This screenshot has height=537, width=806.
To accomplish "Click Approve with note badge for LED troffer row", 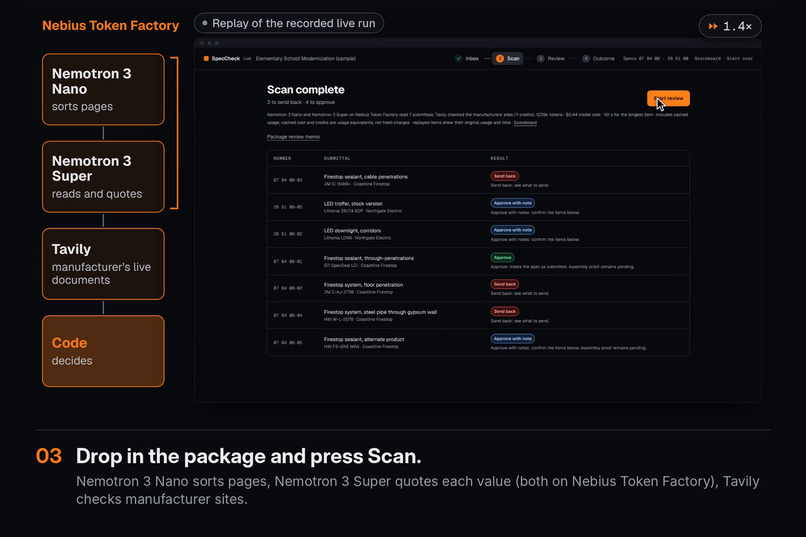I will pos(512,203).
